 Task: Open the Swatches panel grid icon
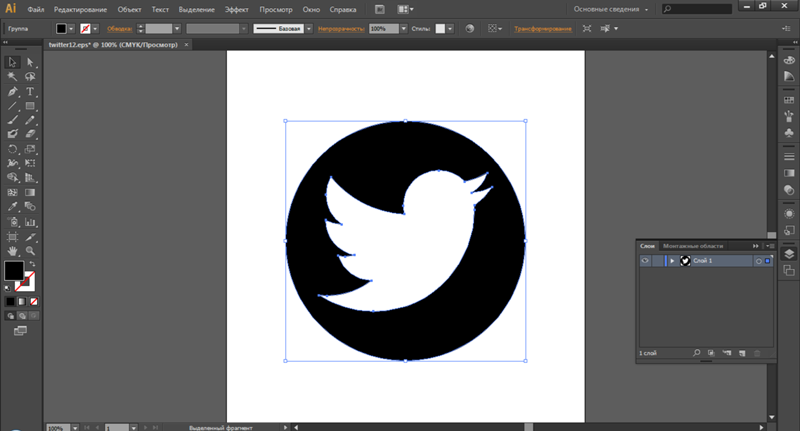pos(789,100)
